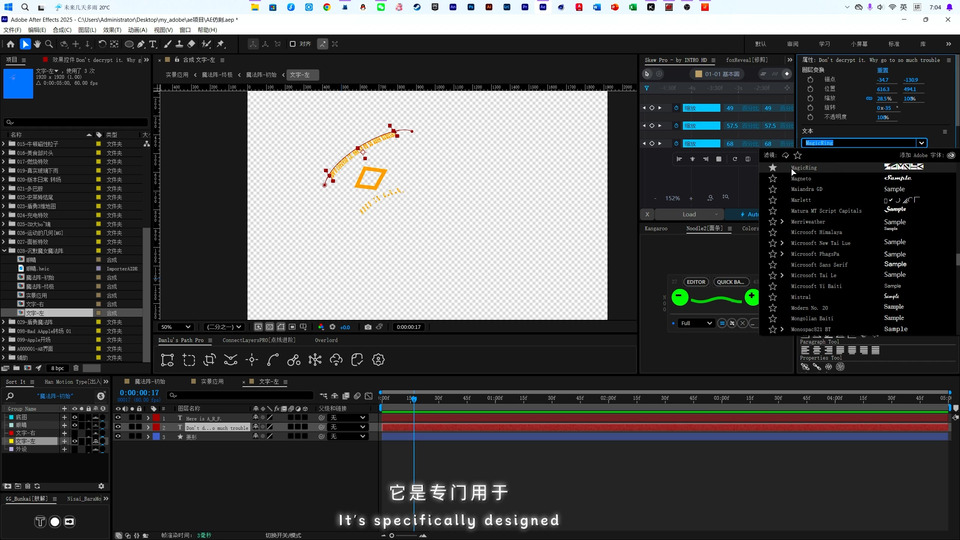Toggle favorites filter star in font panel
This screenshot has height=540, width=960.
797,156
